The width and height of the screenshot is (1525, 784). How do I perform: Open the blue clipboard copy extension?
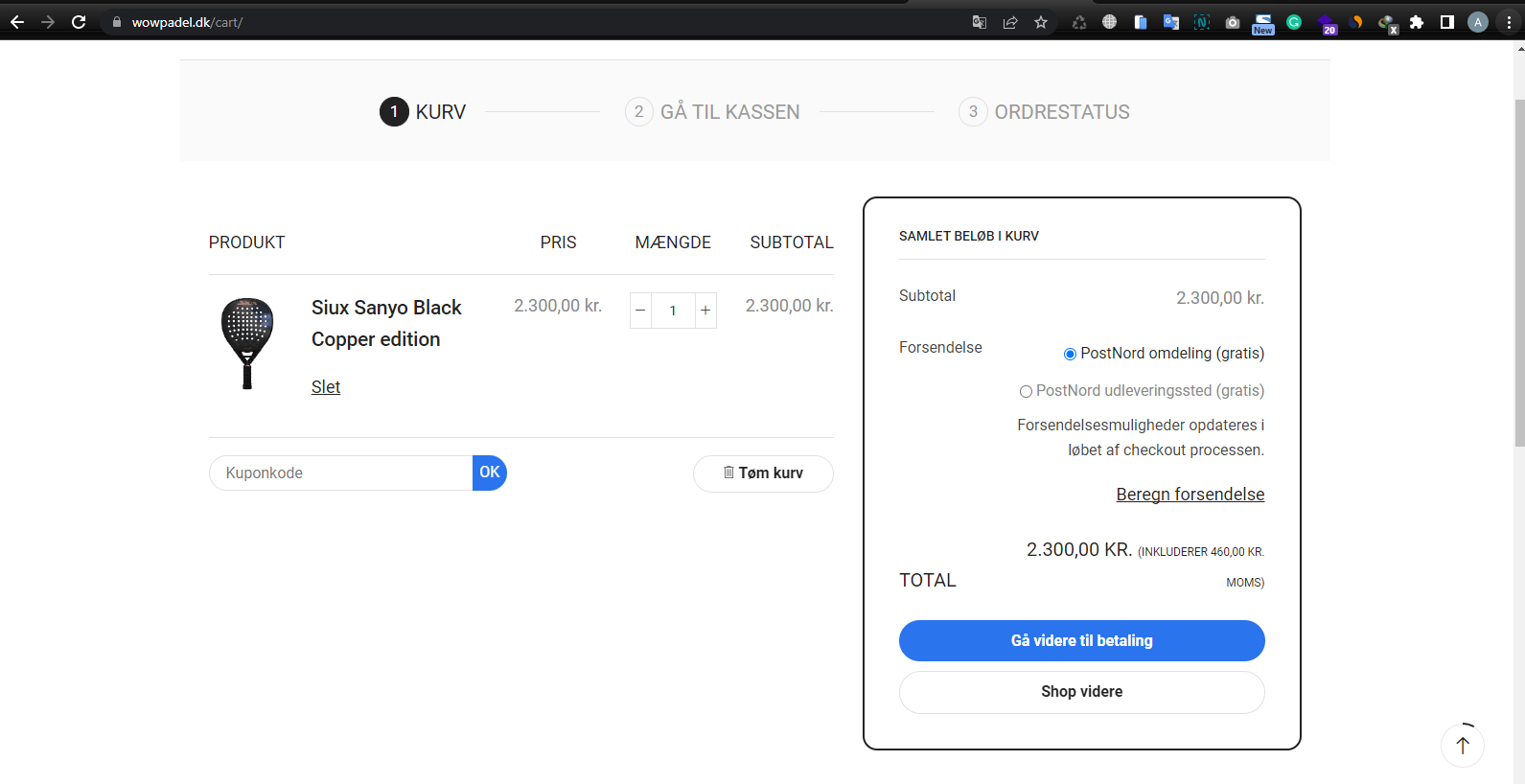(1141, 22)
